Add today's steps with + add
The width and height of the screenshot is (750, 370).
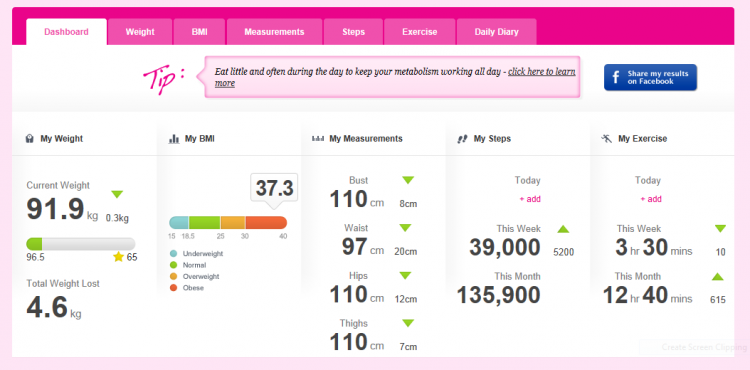[530, 199]
